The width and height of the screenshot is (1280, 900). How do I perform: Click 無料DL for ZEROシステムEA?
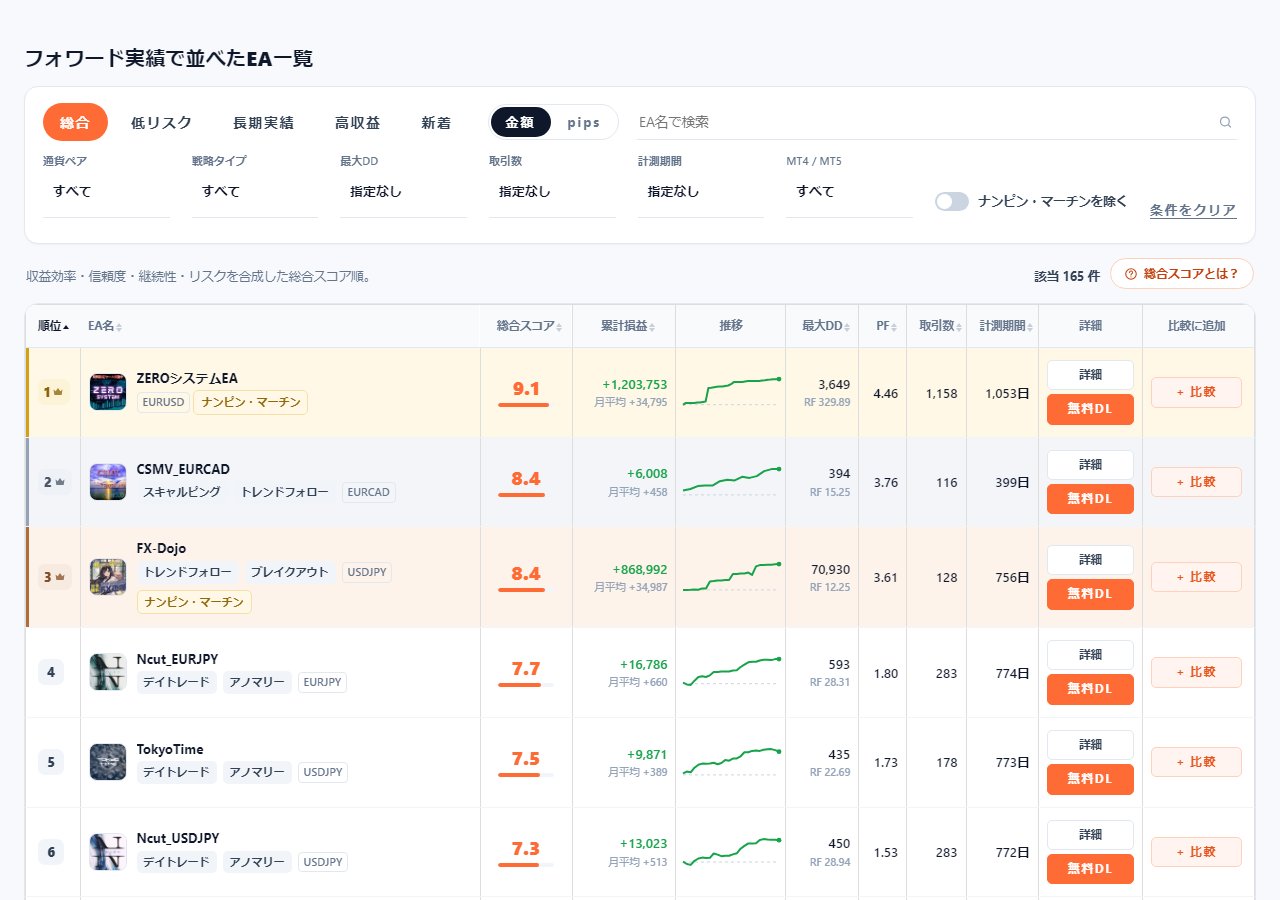coord(1090,409)
